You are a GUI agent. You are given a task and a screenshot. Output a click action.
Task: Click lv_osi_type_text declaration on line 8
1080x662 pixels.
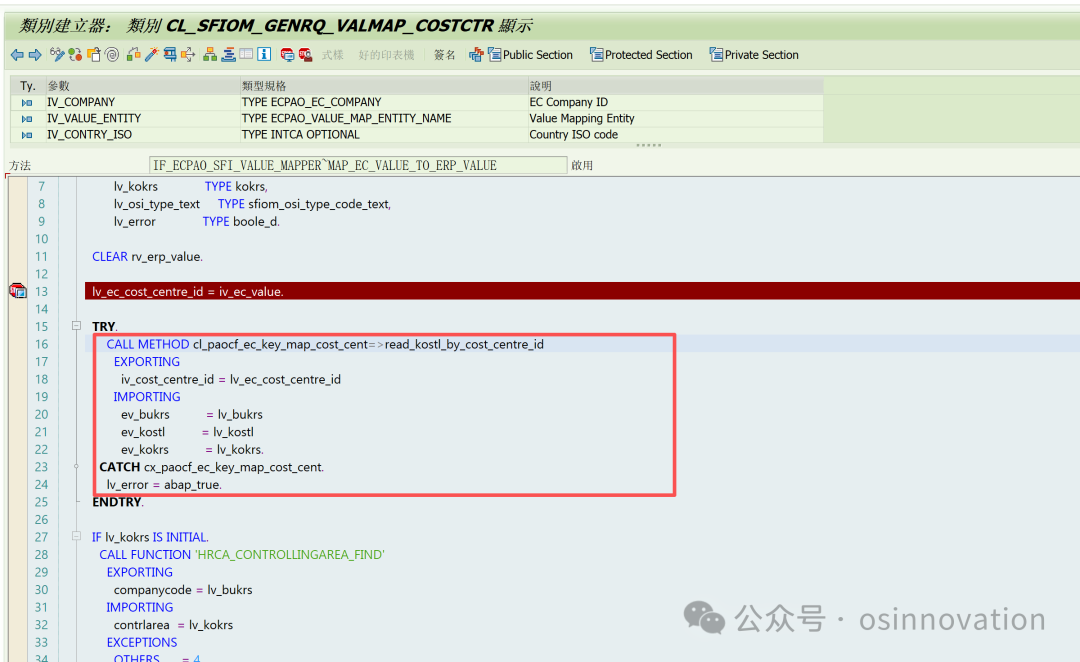(252, 204)
